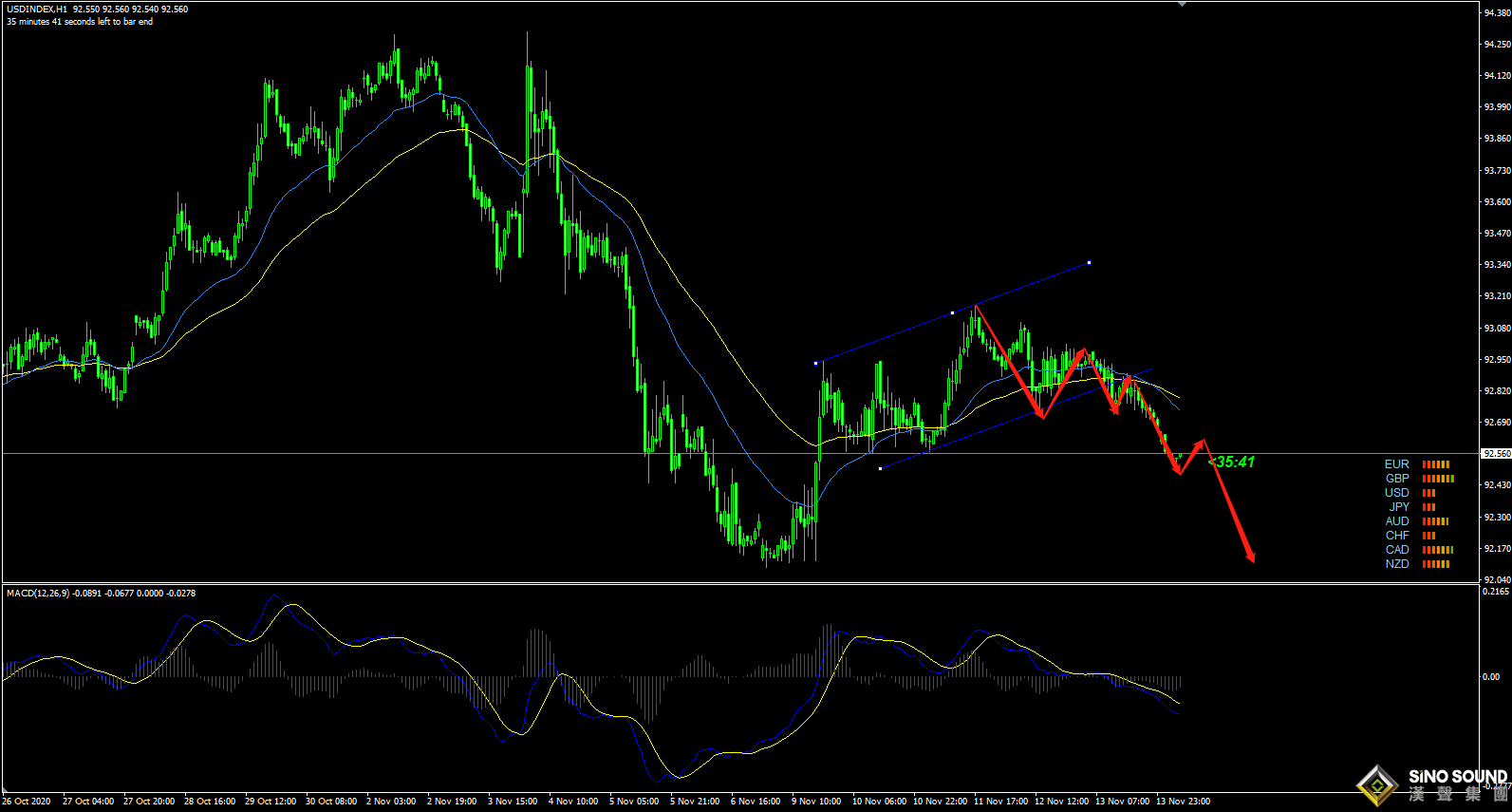
Task: Click the current price tag 92.560
Action: 1496,454
